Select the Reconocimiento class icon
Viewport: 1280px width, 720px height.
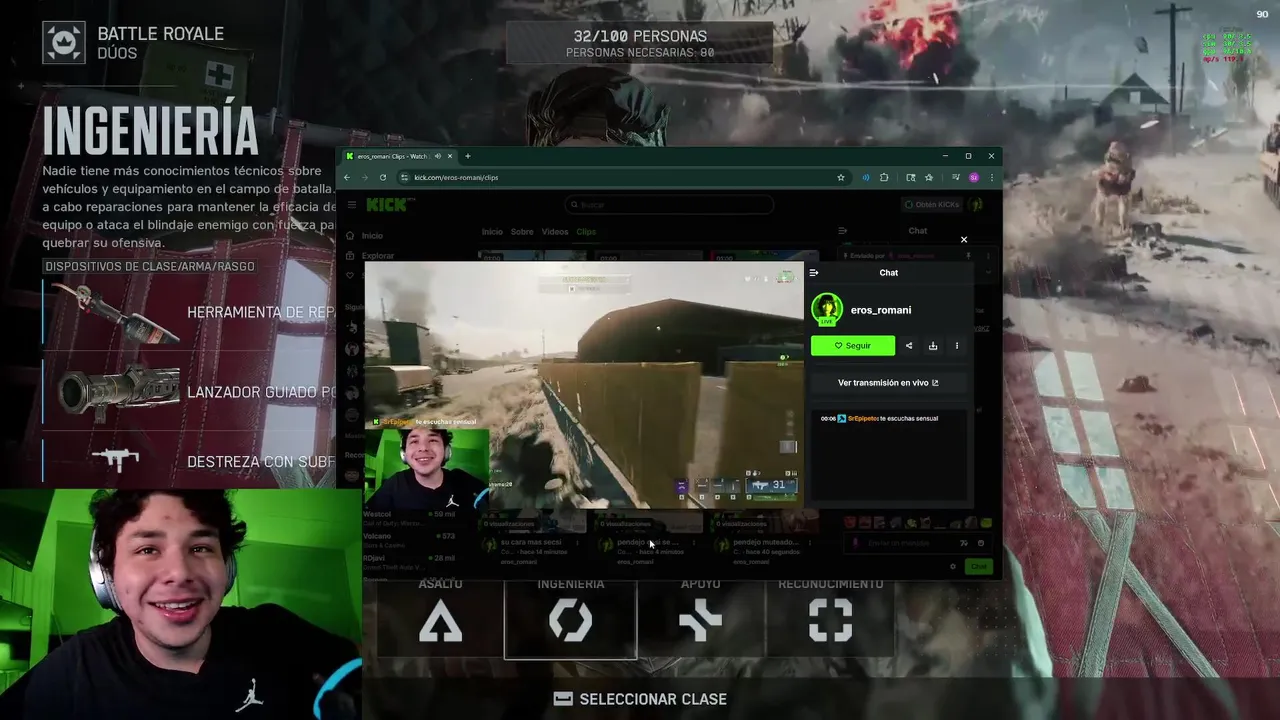(x=830, y=620)
